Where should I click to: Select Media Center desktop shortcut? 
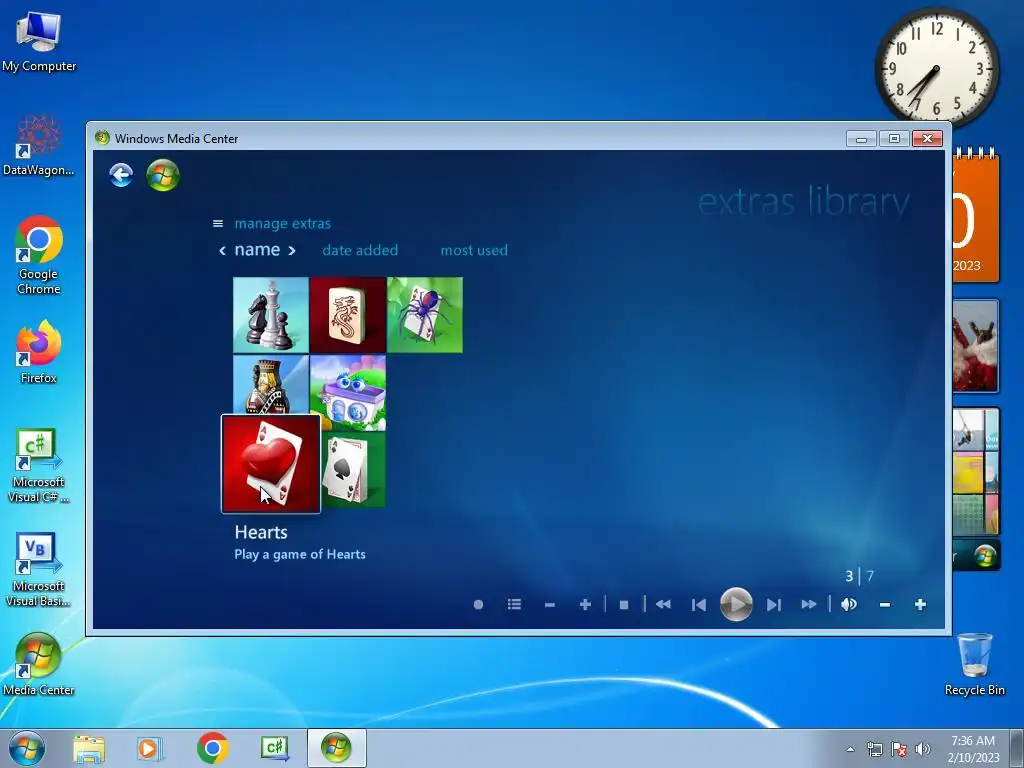click(39, 665)
